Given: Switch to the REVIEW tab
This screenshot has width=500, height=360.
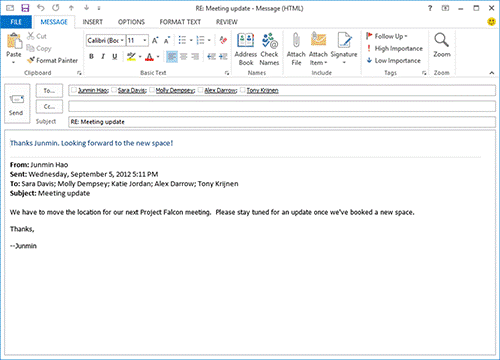Looking at the screenshot, I should 227,22.
